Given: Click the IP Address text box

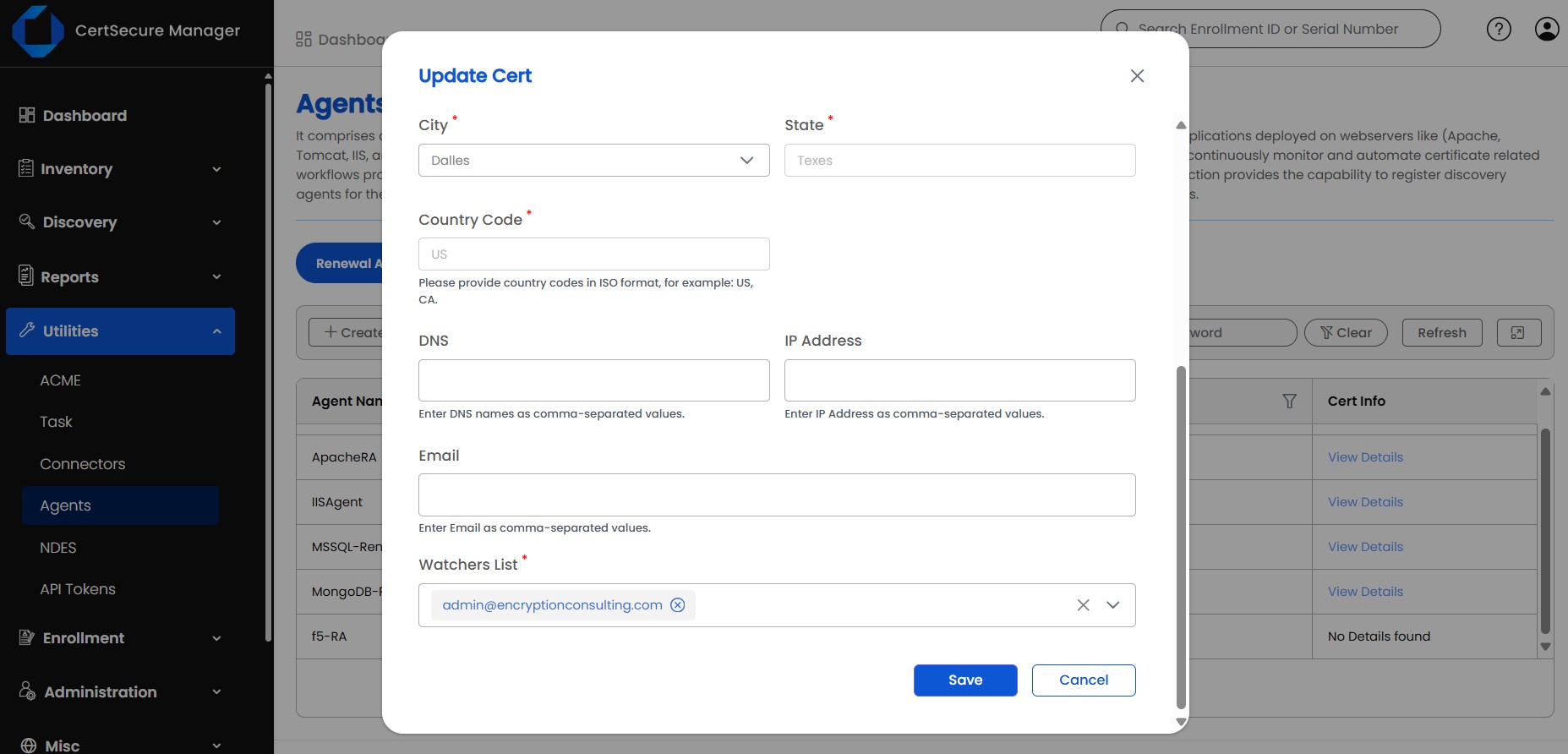Looking at the screenshot, I should pos(959,380).
